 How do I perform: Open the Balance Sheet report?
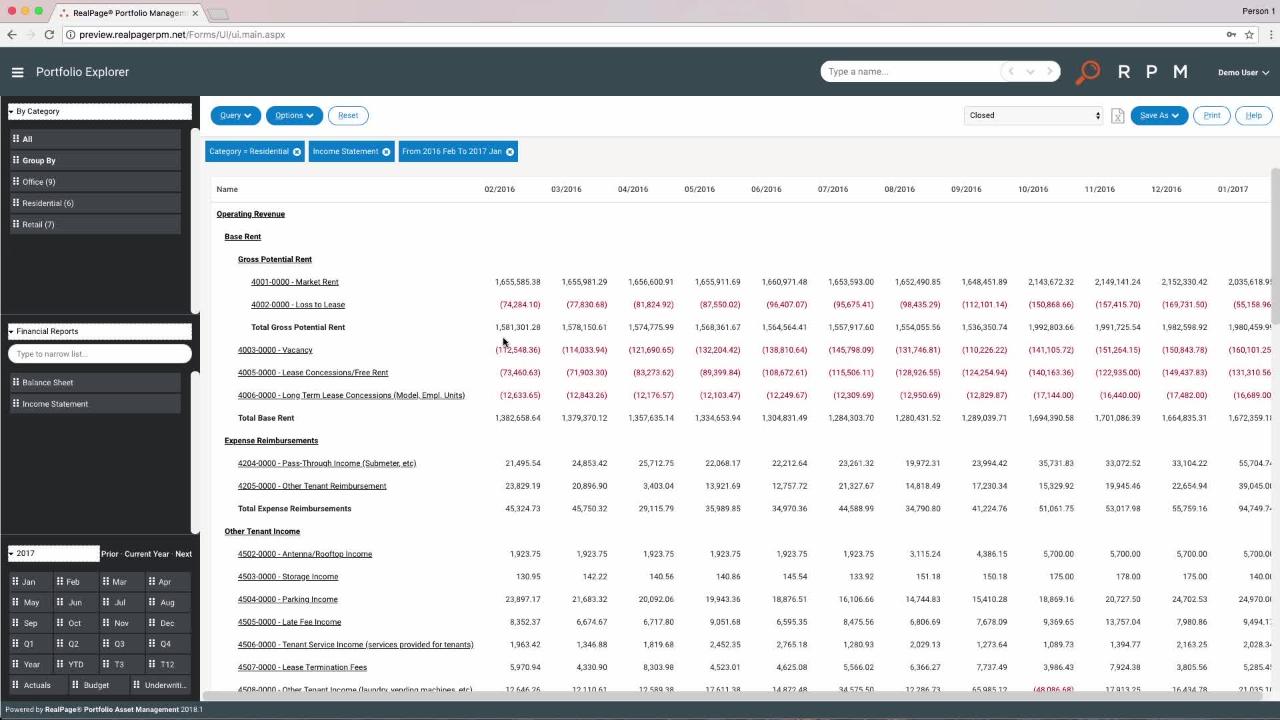[x=96, y=382]
